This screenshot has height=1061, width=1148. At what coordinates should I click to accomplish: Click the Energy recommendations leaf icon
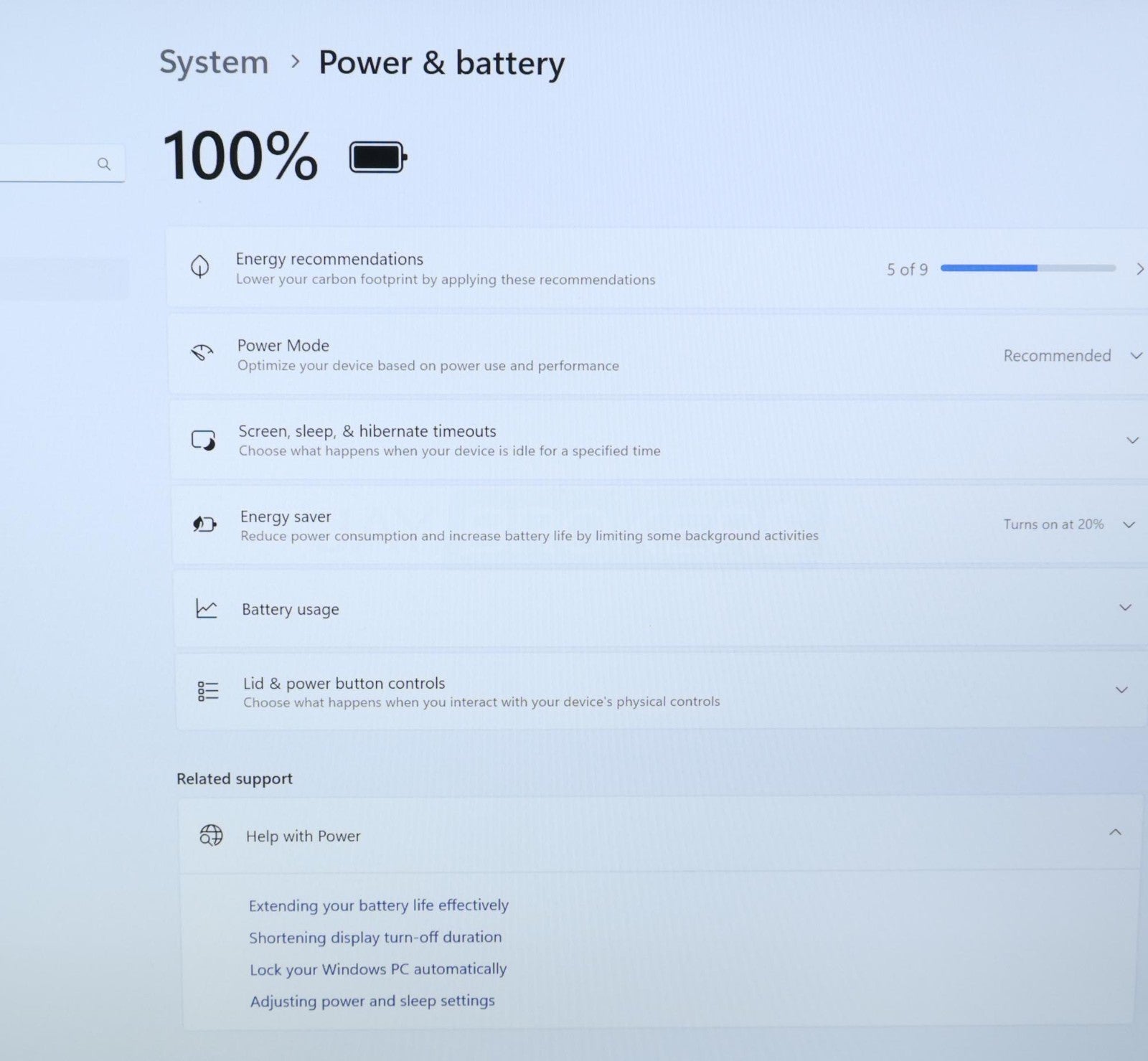pyautogui.click(x=200, y=266)
